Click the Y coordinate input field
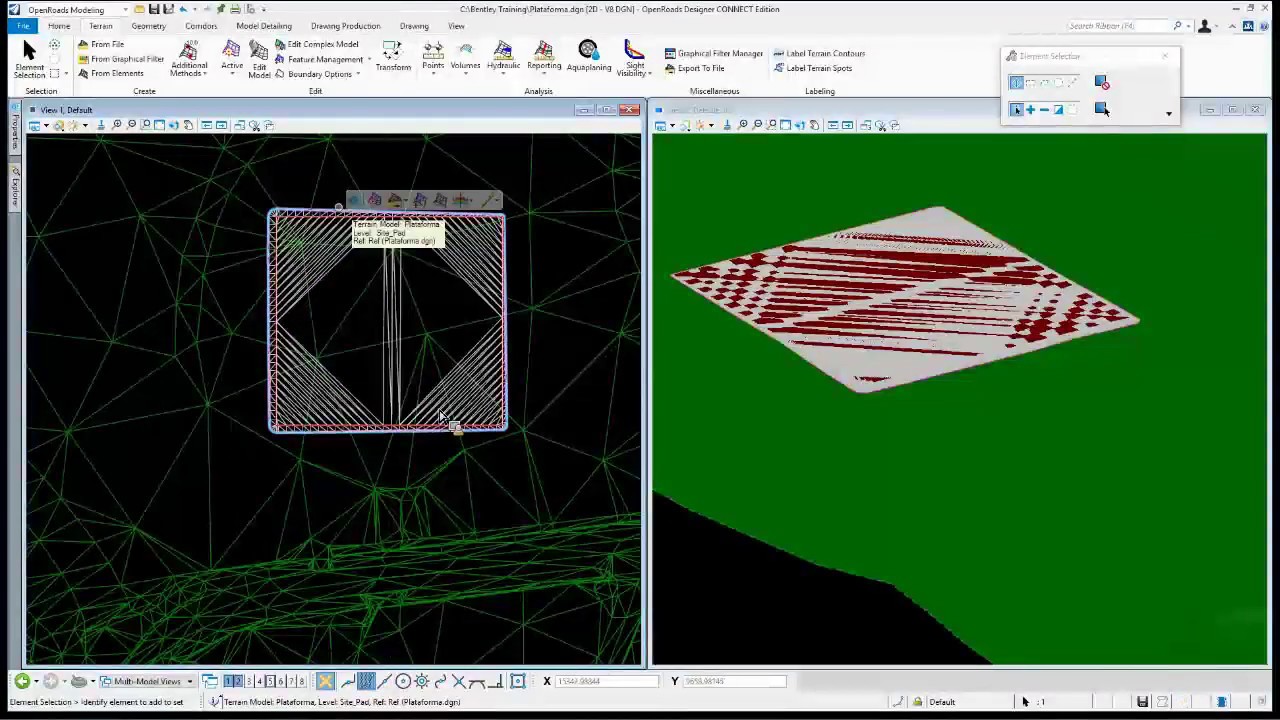Viewport: 1280px width, 720px height. point(735,681)
